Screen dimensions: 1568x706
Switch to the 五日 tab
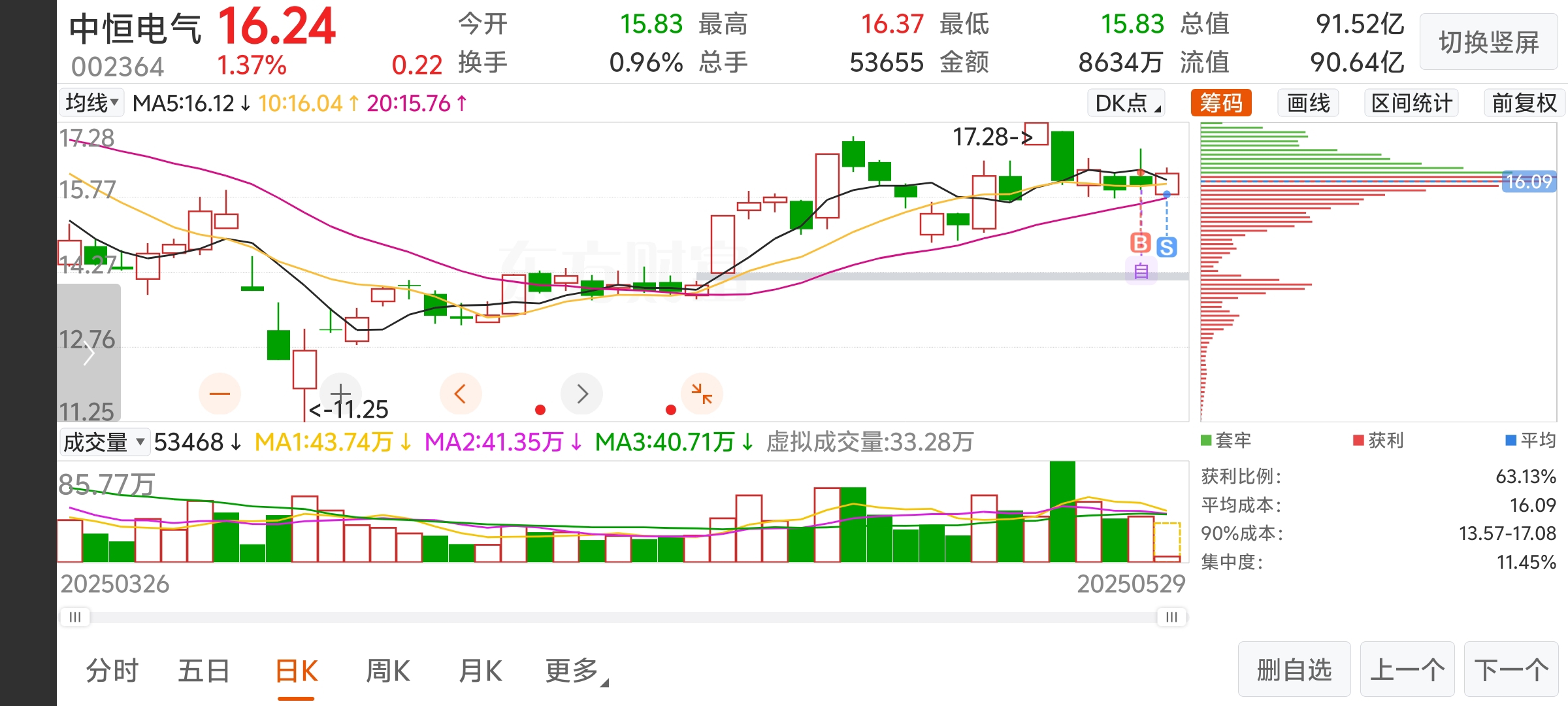[x=204, y=671]
